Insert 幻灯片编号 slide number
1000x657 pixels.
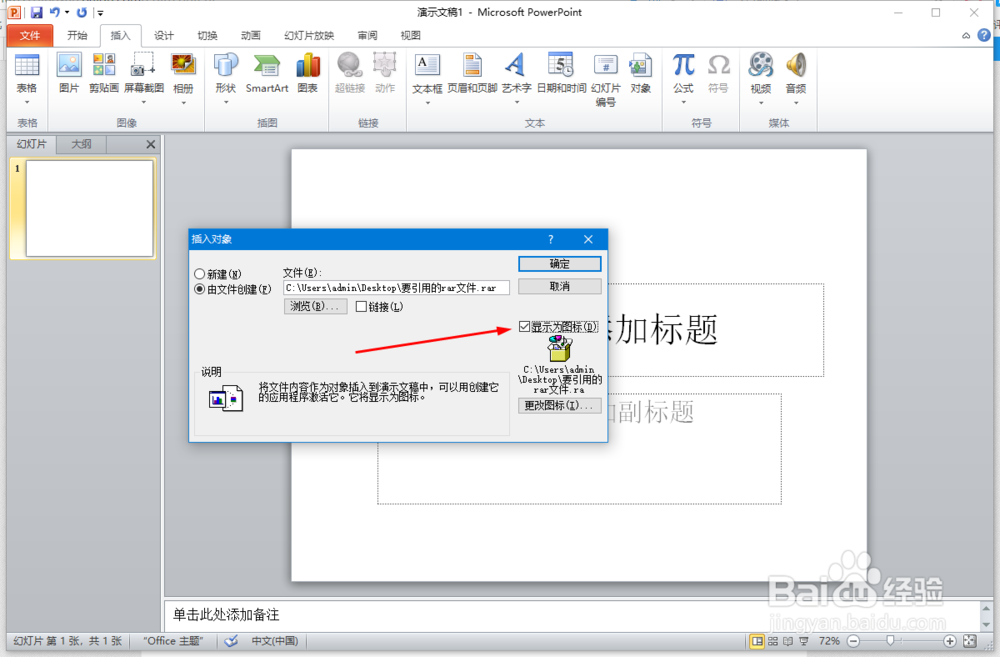click(x=605, y=65)
